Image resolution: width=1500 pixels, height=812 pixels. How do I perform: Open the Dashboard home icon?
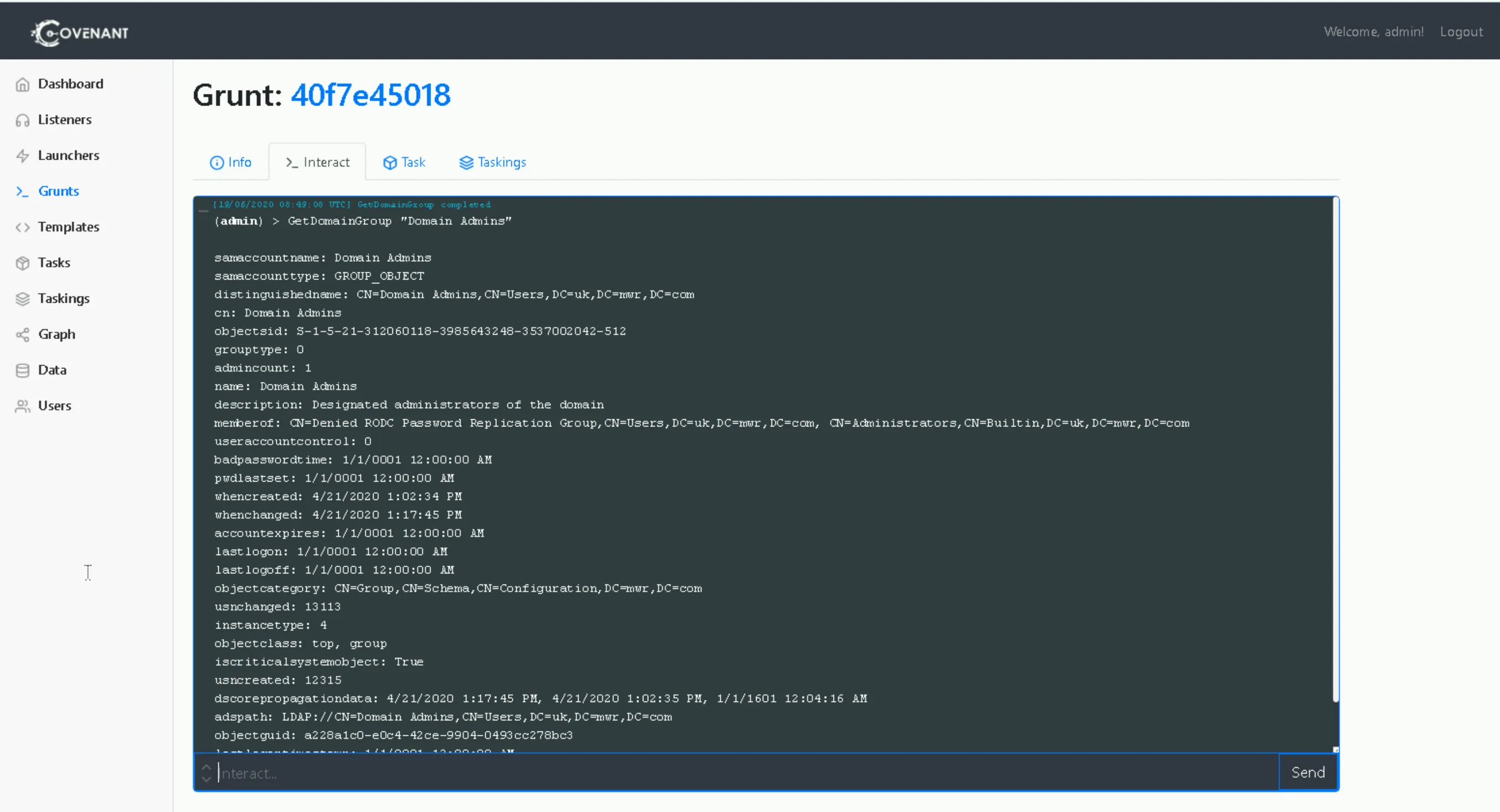pos(23,85)
